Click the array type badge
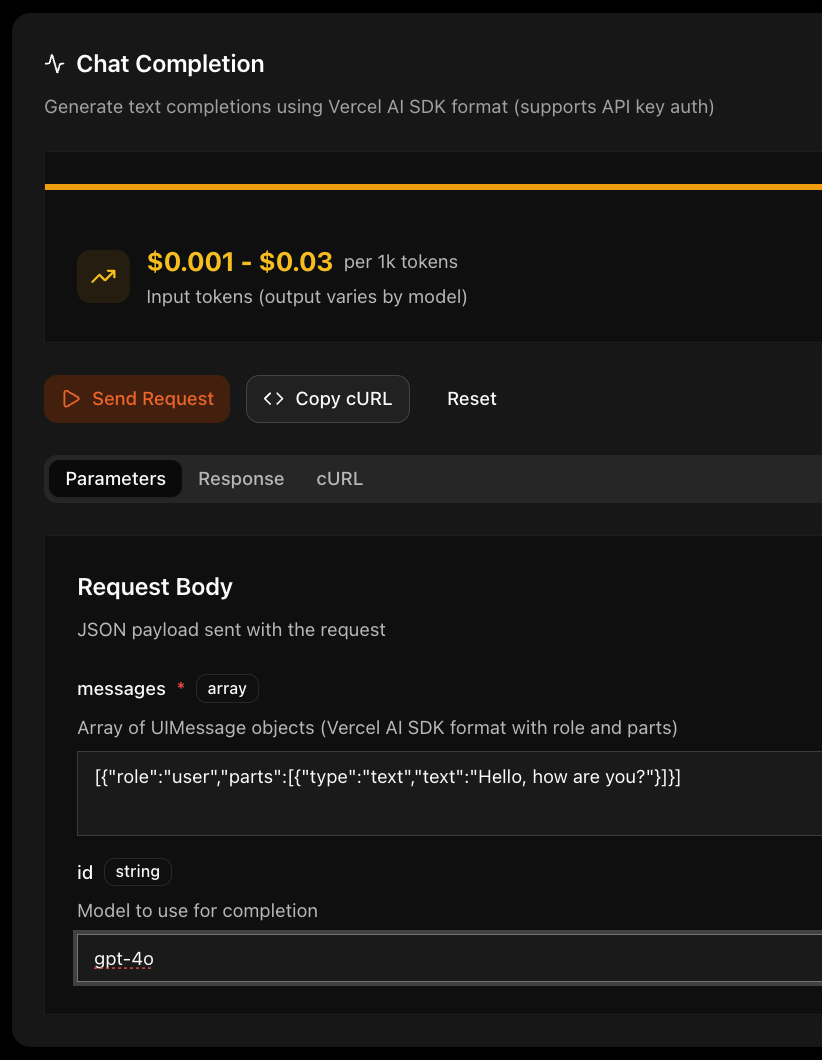Screen dimensions: 822x1060 [x=227, y=688]
